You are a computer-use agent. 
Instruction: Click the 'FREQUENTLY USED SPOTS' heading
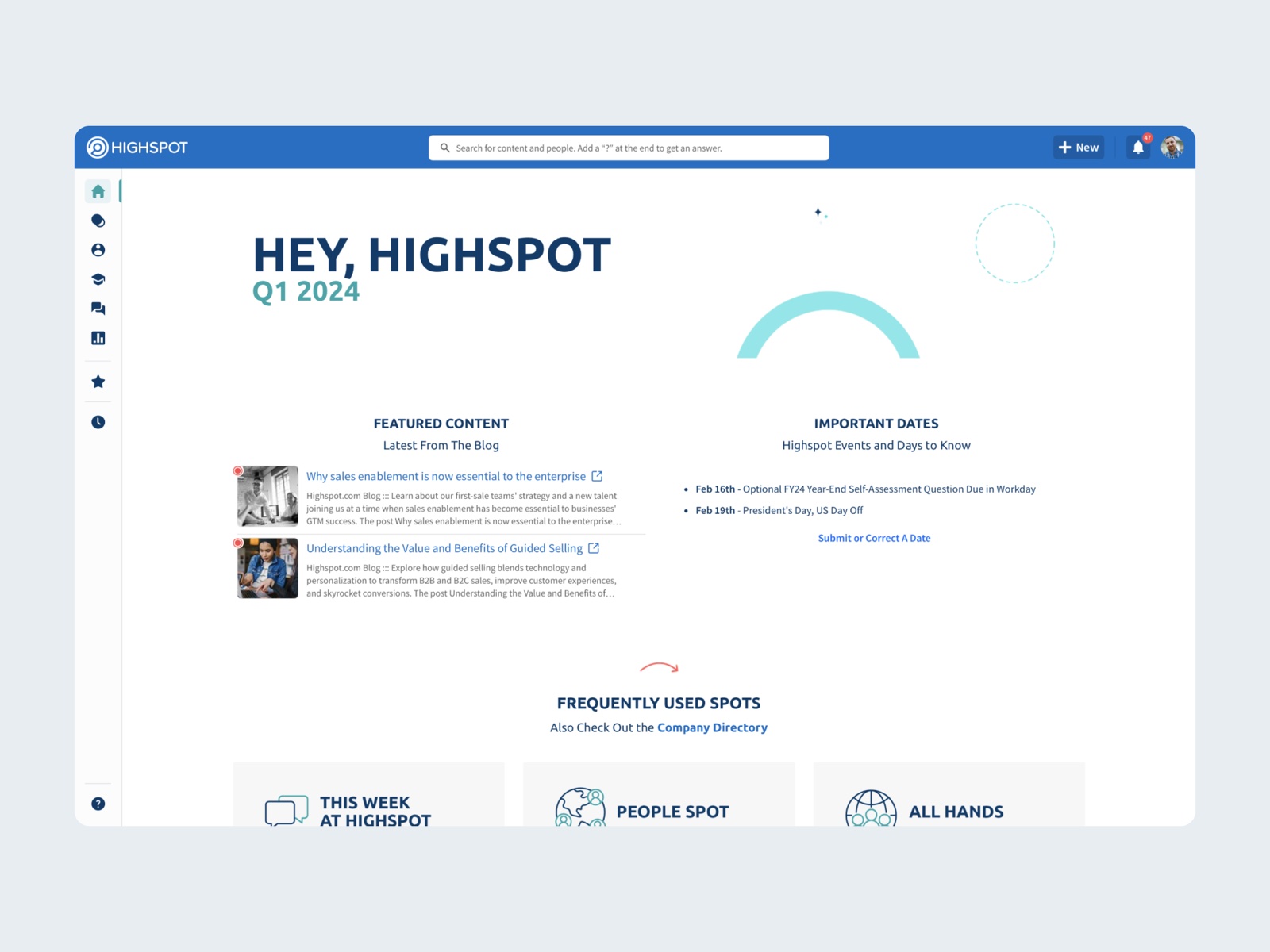click(x=659, y=704)
